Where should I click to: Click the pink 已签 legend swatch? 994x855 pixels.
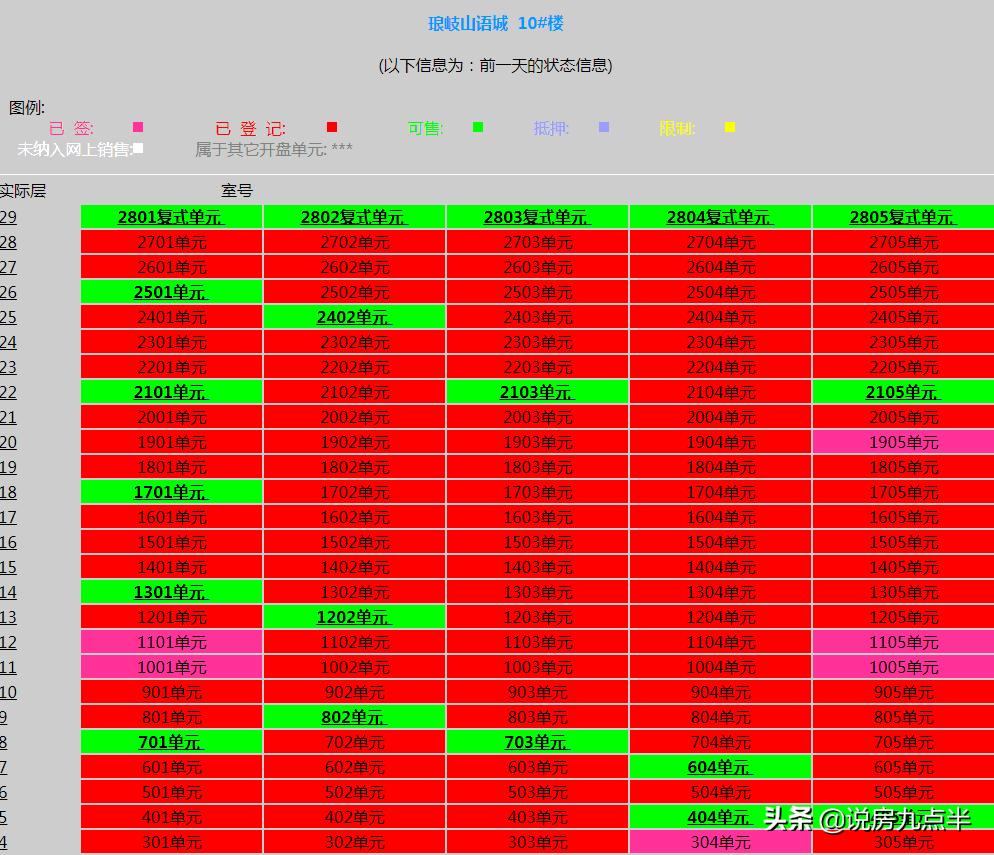[138, 127]
